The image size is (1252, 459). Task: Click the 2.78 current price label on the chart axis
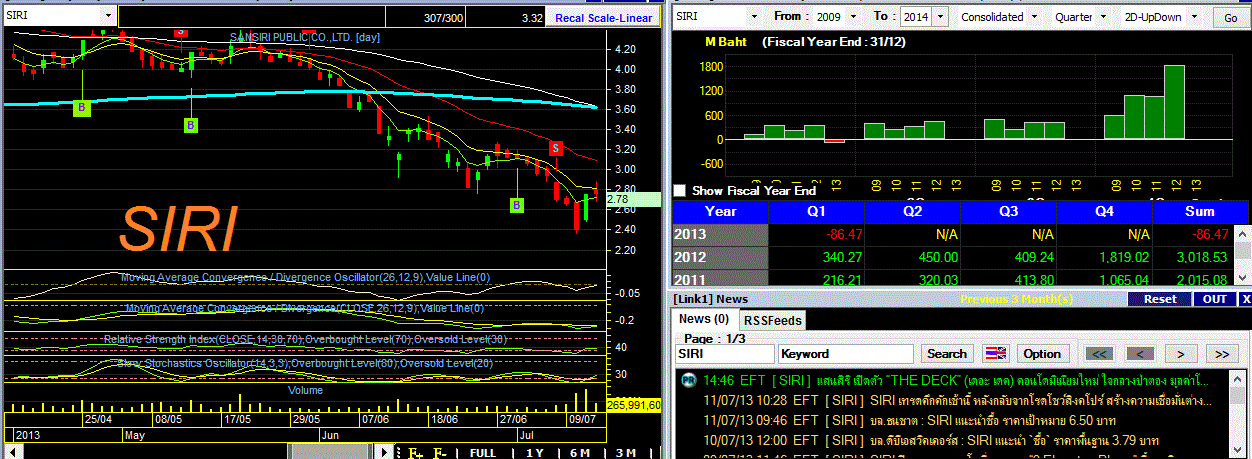pyautogui.click(x=632, y=199)
